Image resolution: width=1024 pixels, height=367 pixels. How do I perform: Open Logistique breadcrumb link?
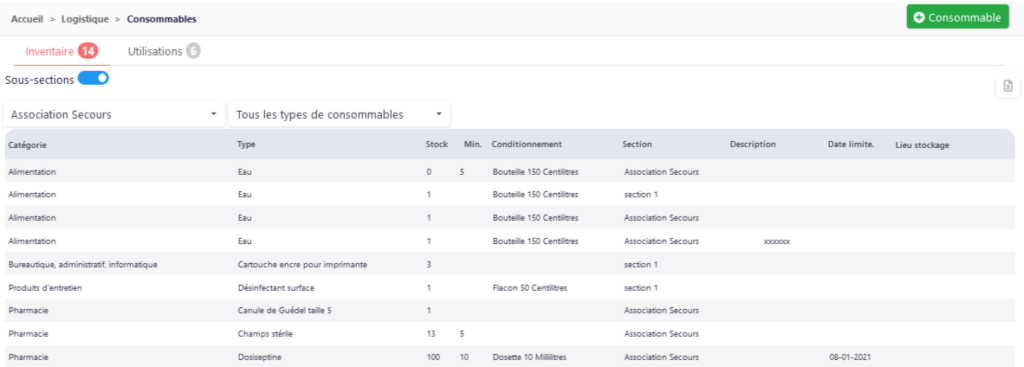[85, 19]
